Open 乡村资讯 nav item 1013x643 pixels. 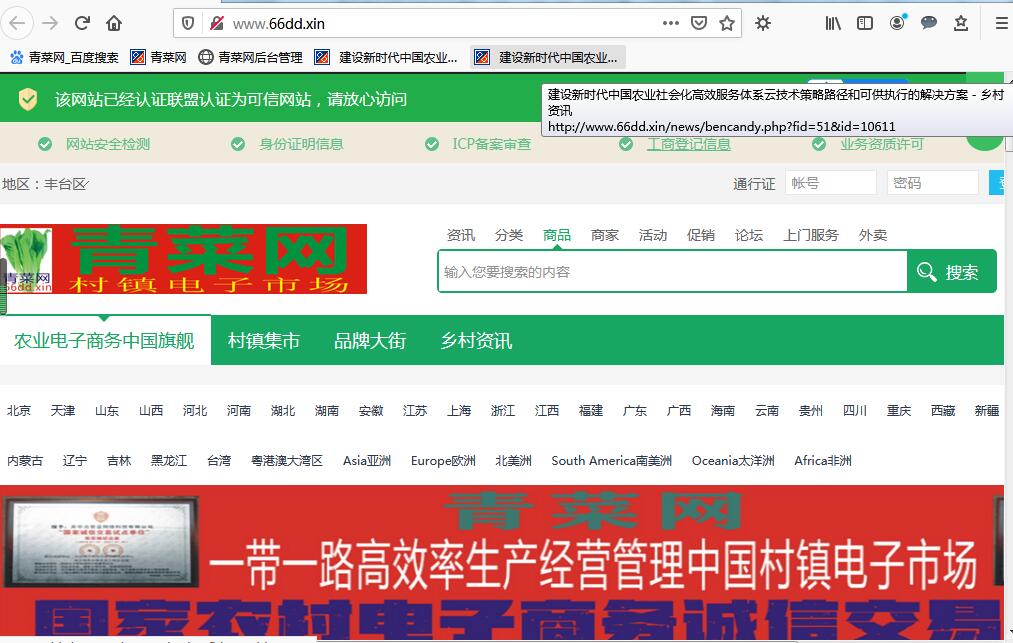tap(476, 341)
